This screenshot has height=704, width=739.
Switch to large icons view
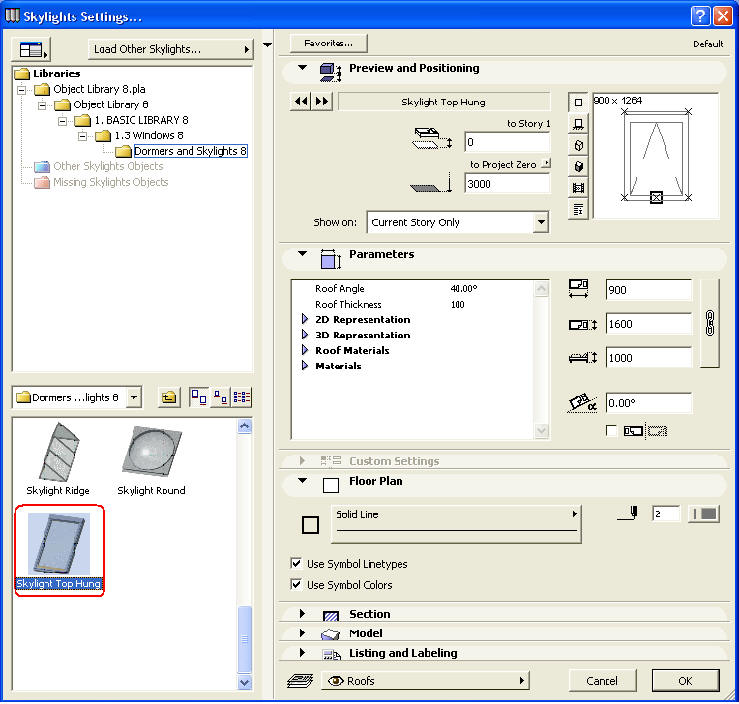[198, 398]
